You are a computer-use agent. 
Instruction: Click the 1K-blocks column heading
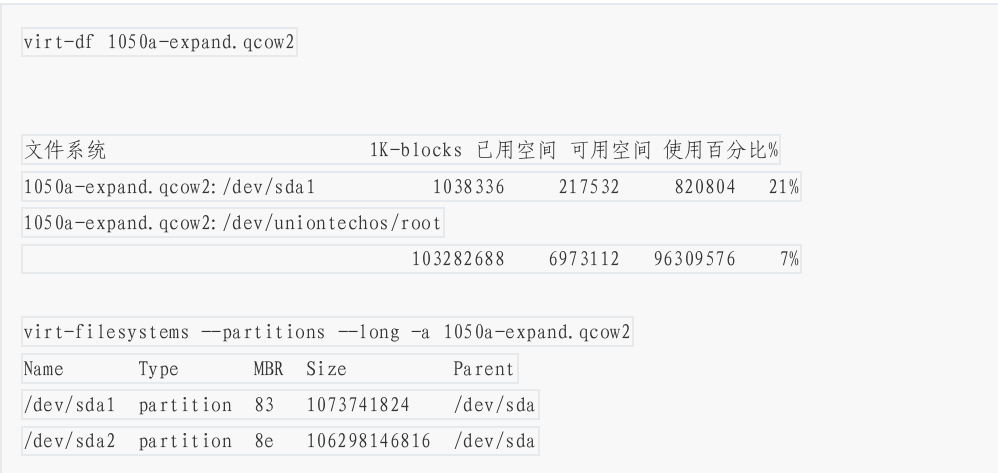pyautogui.click(x=416, y=150)
